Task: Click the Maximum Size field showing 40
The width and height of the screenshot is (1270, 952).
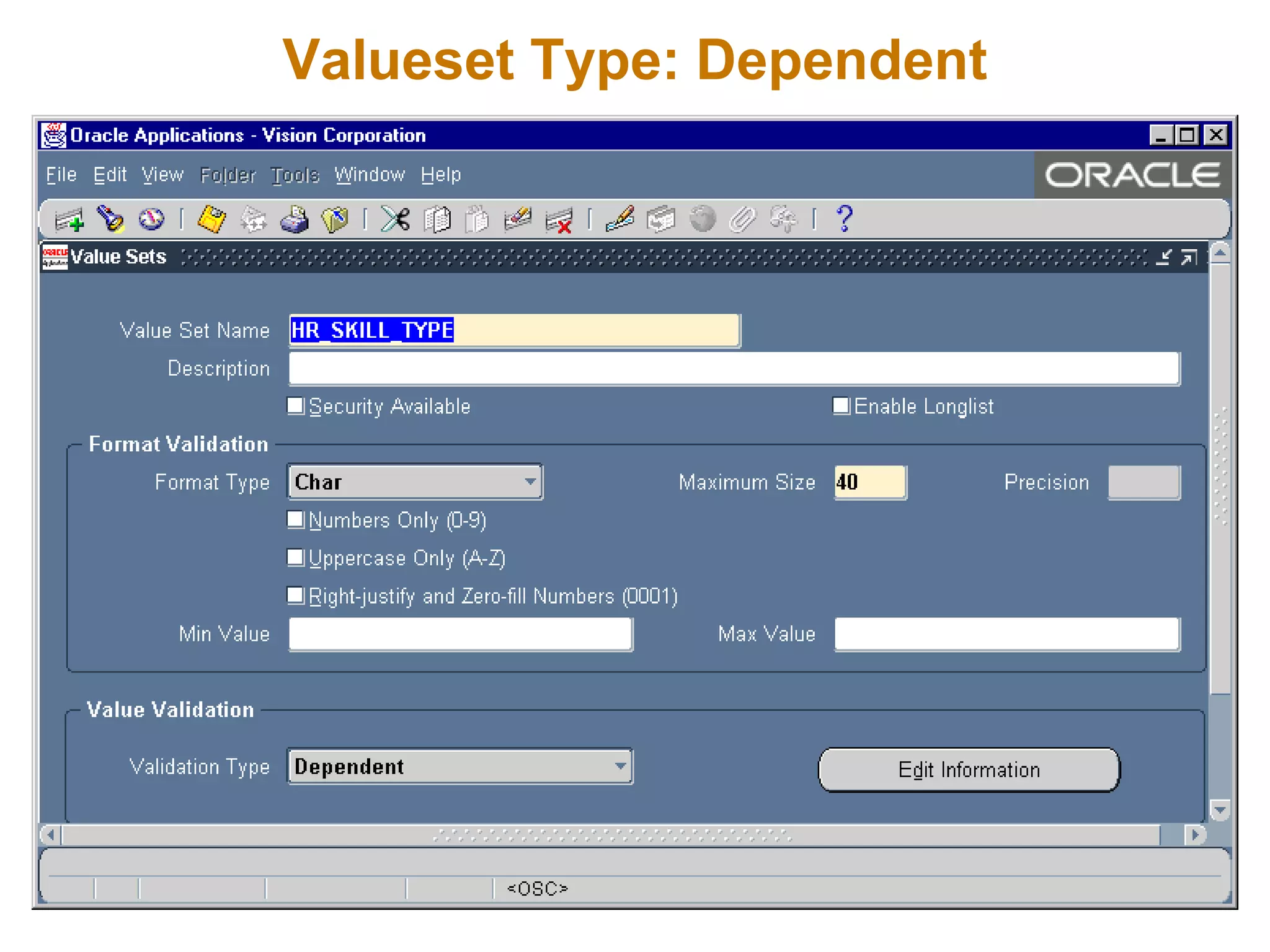Action: point(871,482)
